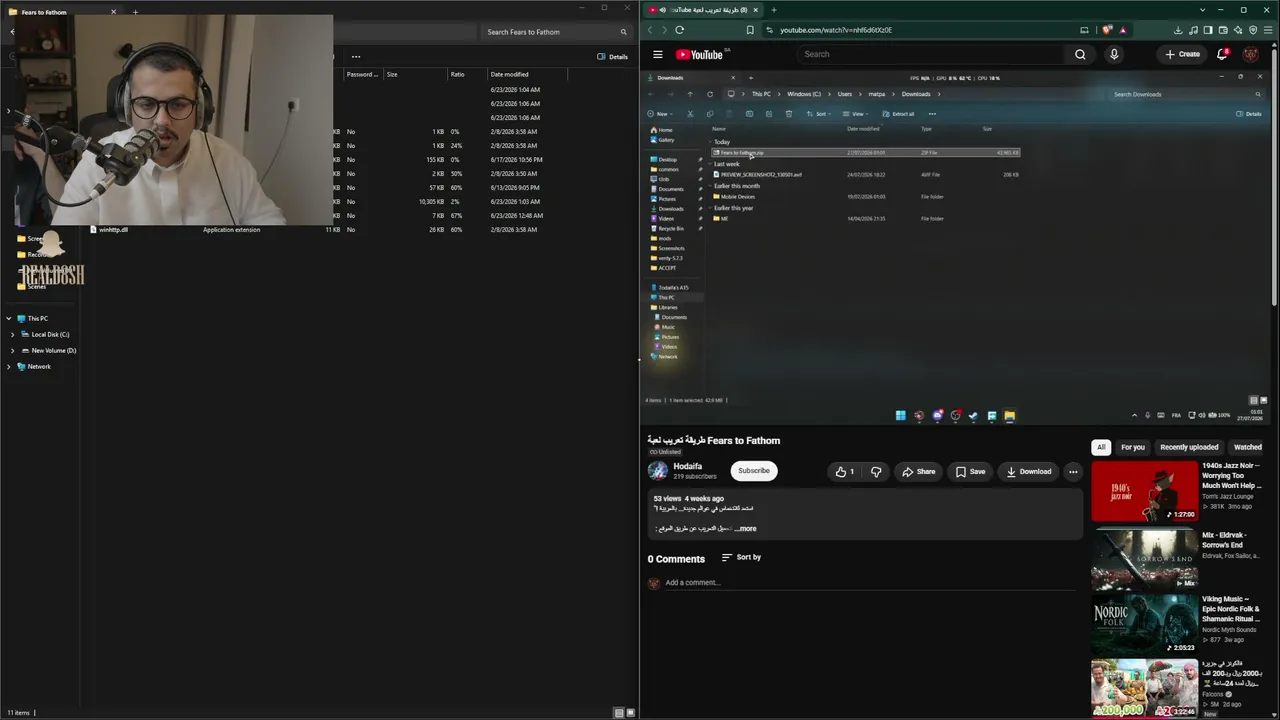Open Viking Music Epic Nordic Folk title
1280x720 pixels.
(1231, 609)
